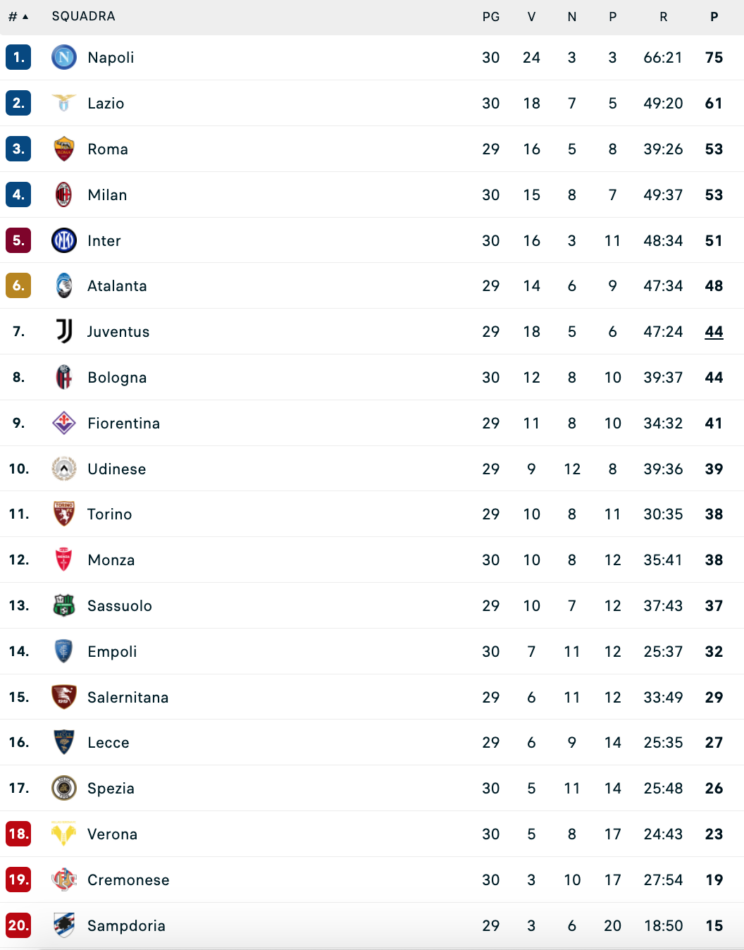Click the Inter club logo
Image resolution: width=744 pixels, height=950 pixels.
coord(64,241)
